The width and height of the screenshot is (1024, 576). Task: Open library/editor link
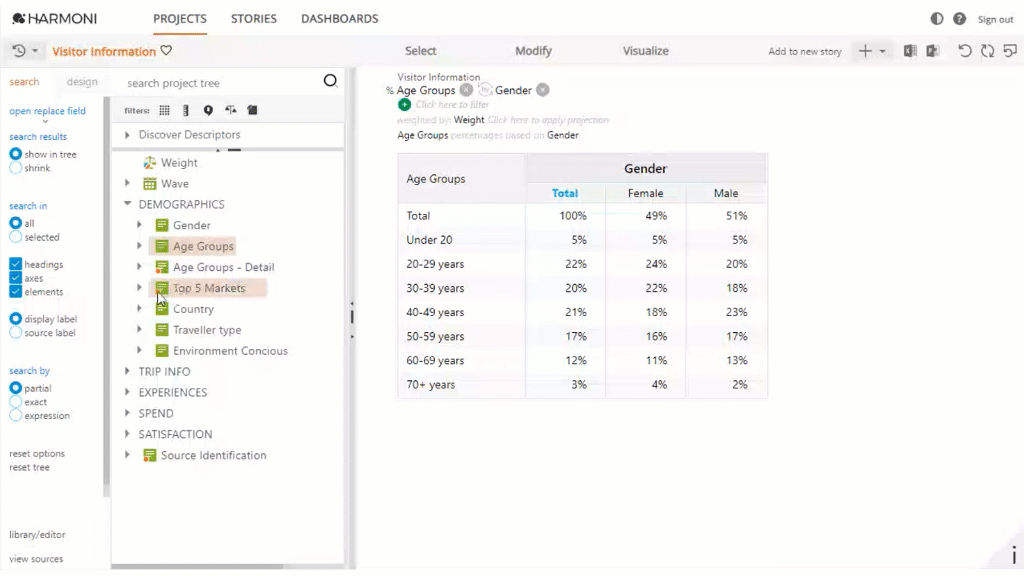click(37, 534)
